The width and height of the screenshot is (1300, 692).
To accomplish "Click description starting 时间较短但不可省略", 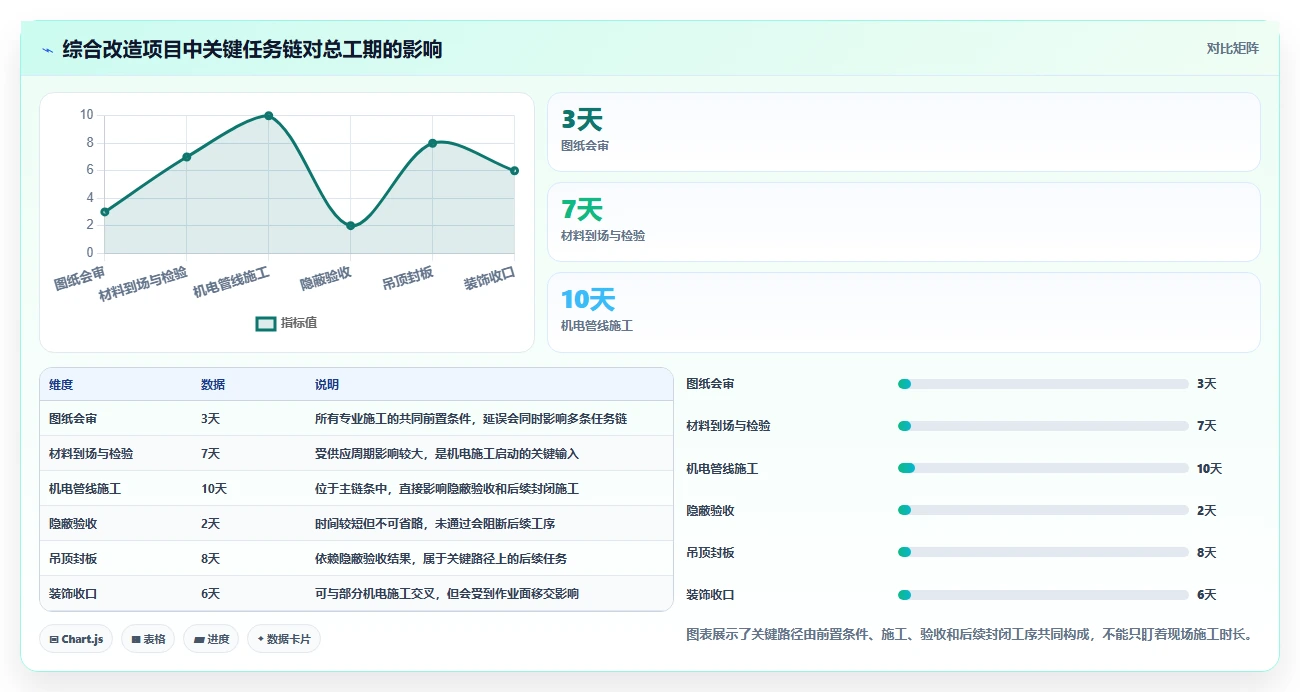I will click(x=435, y=524).
